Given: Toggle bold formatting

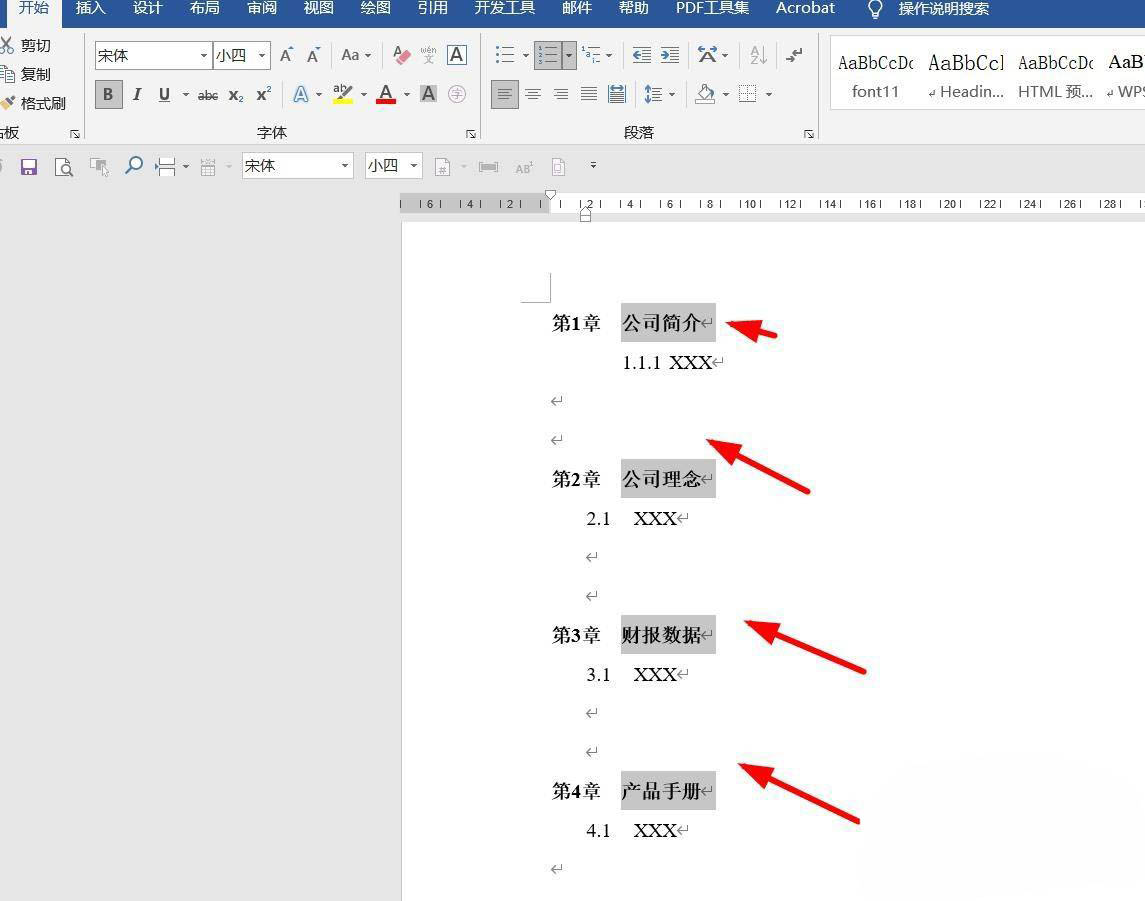Looking at the screenshot, I should tap(108, 94).
